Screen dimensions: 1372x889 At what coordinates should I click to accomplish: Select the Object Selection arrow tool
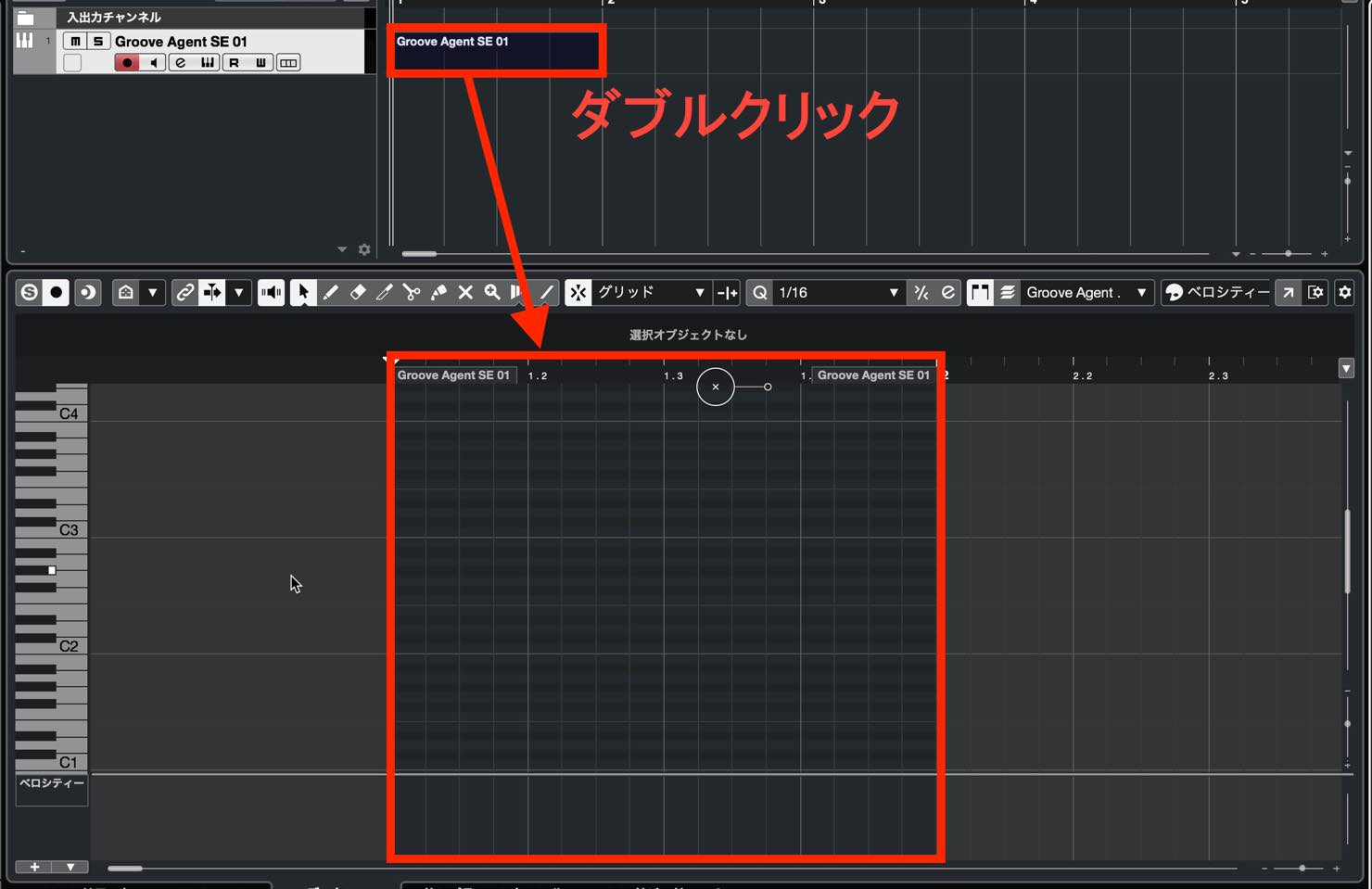coord(303,292)
